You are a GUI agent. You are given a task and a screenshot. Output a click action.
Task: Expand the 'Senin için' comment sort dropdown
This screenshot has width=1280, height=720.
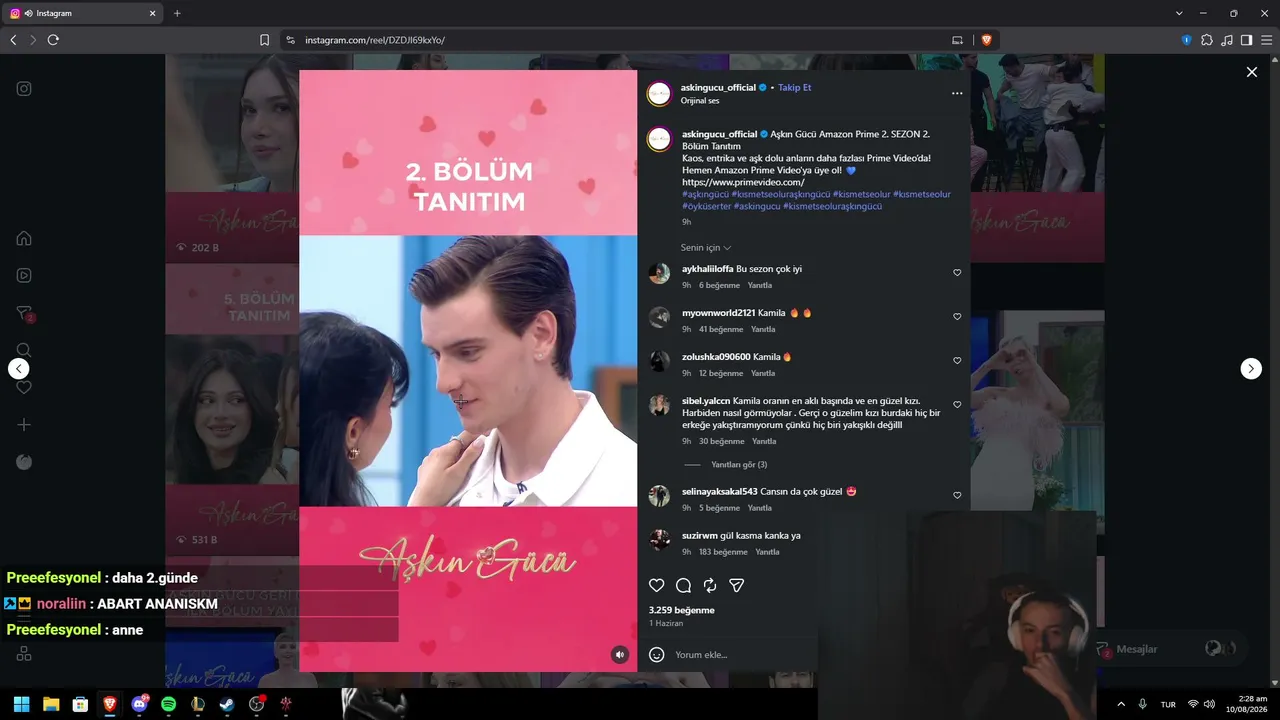click(x=706, y=248)
